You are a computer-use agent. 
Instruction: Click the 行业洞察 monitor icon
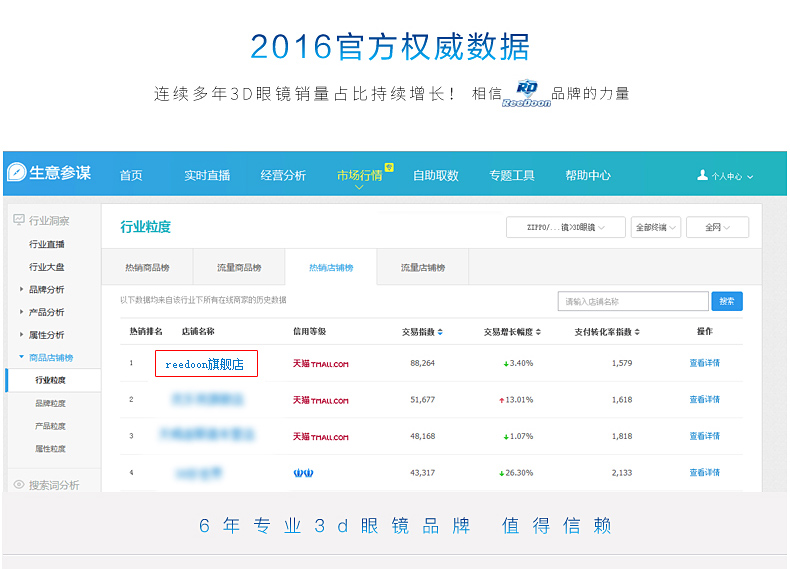pyautogui.click(x=19, y=219)
